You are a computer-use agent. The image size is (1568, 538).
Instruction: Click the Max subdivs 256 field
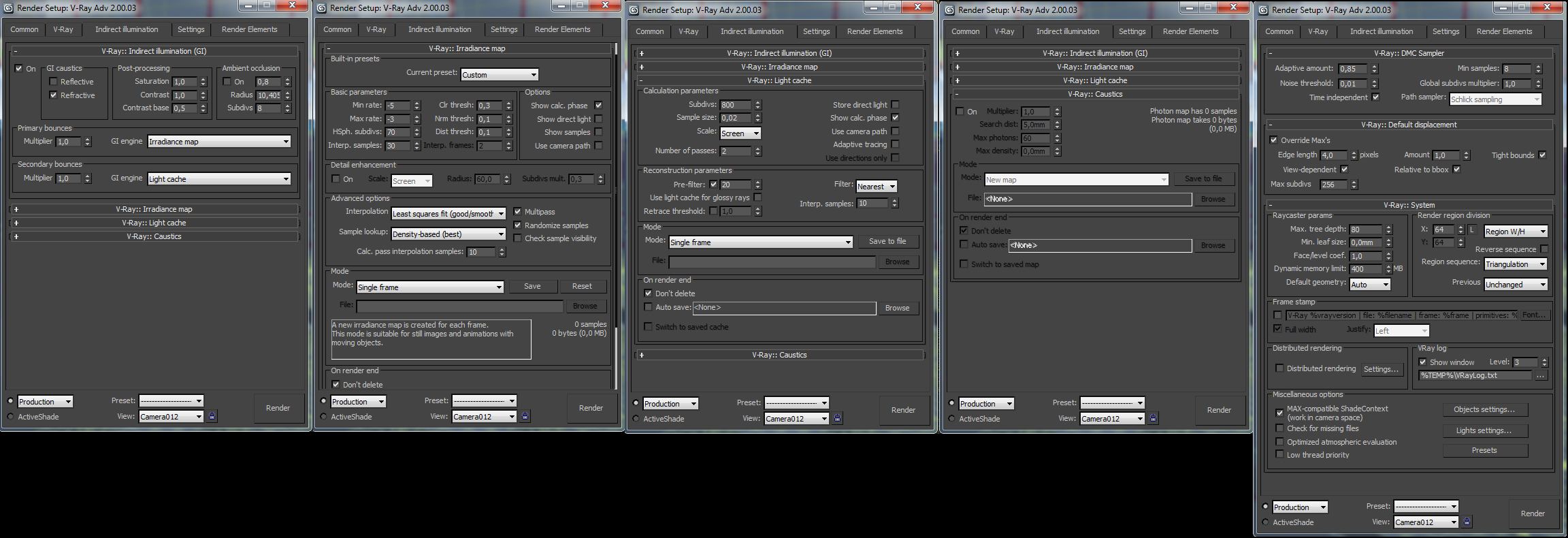click(1335, 185)
